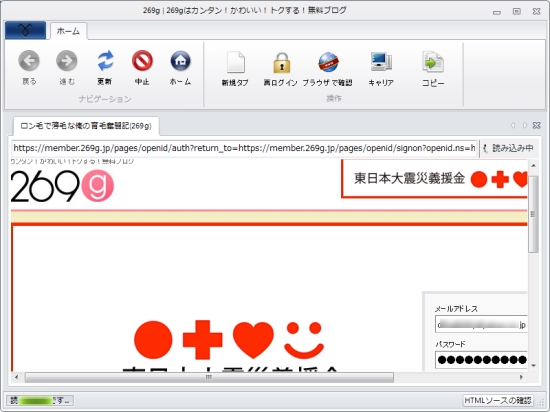Show previous tab with left triangle arrow
Screen dimensions: 550x412
[513, 125]
